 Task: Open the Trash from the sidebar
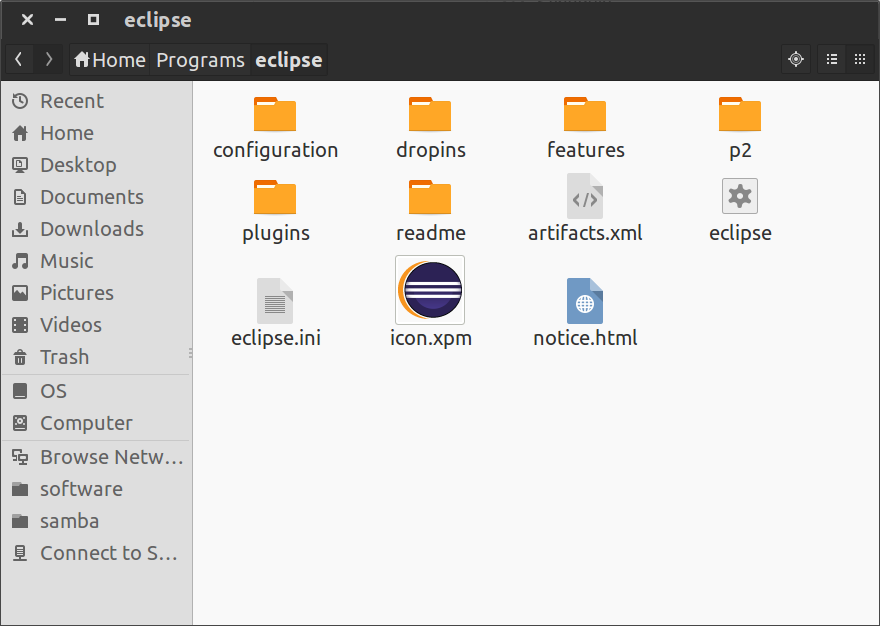(64, 357)
